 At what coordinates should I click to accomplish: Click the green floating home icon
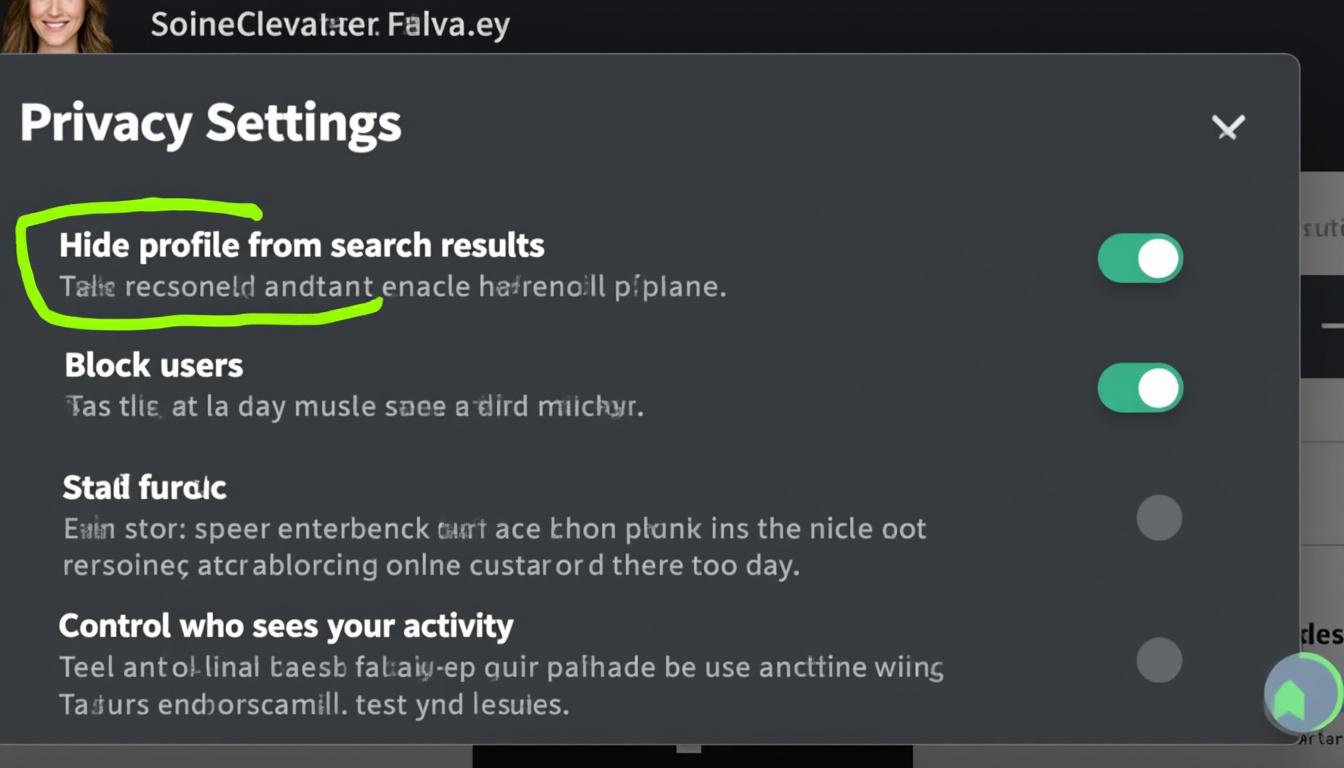tap(1302, 693)
